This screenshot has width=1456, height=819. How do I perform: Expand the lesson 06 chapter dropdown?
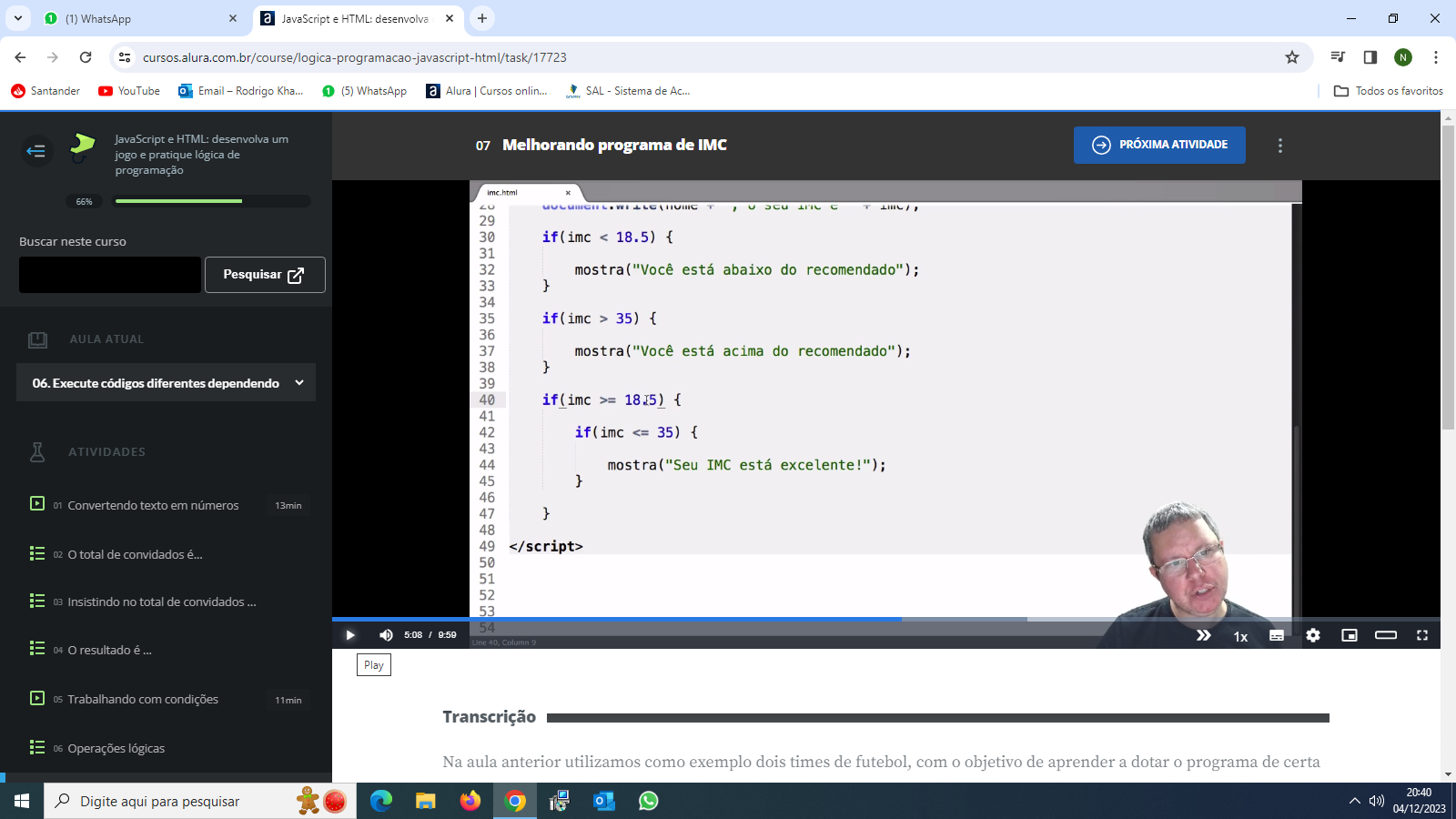pyautogui.click(x=166, y=383)
